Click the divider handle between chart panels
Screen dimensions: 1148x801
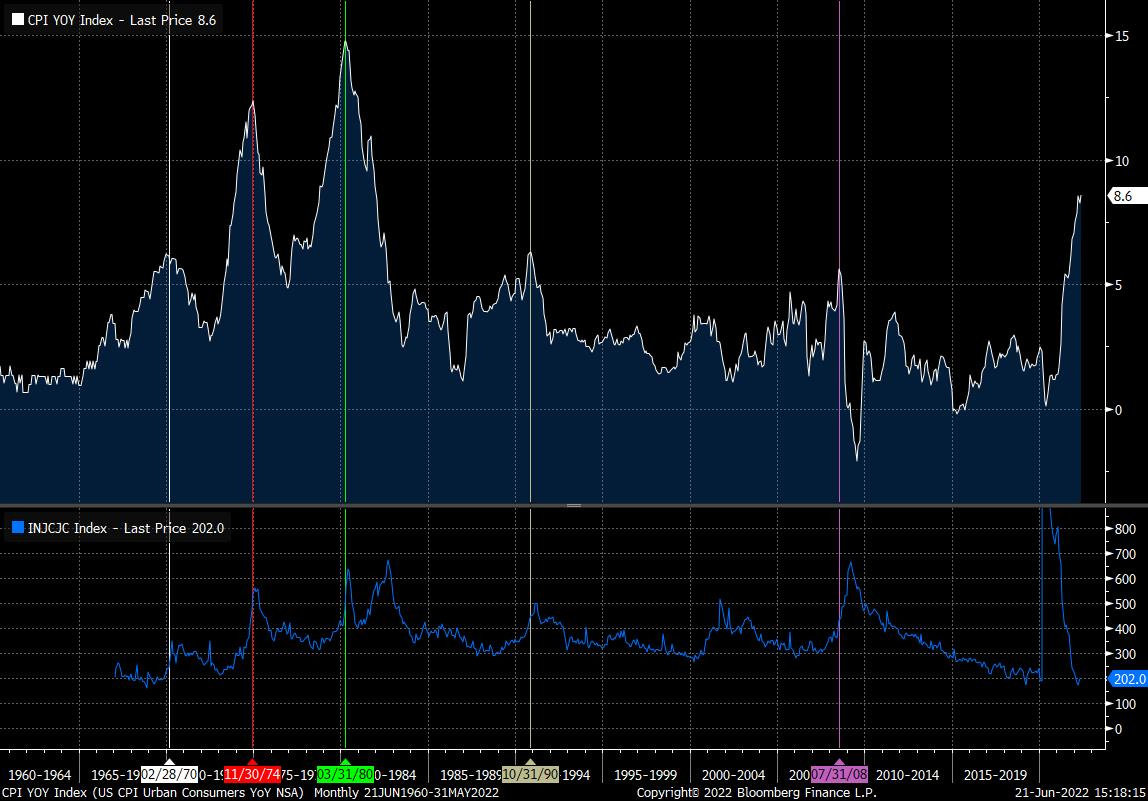click(x=574, y=505)
